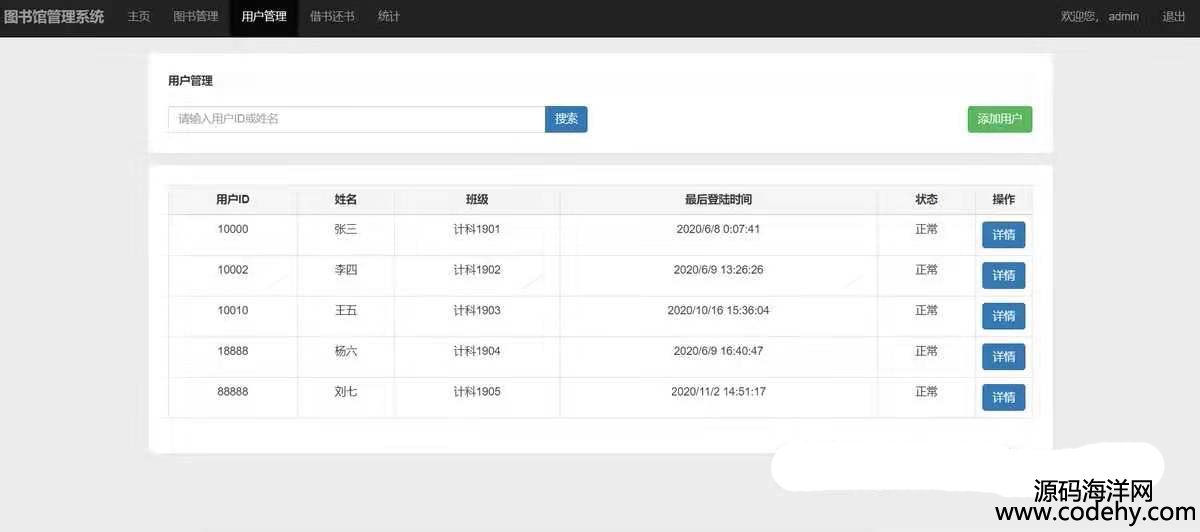The width and height of the screenshot is (1200, 532).
Task: Focus the user ID or name search field
Action: (x=356, y=119)
